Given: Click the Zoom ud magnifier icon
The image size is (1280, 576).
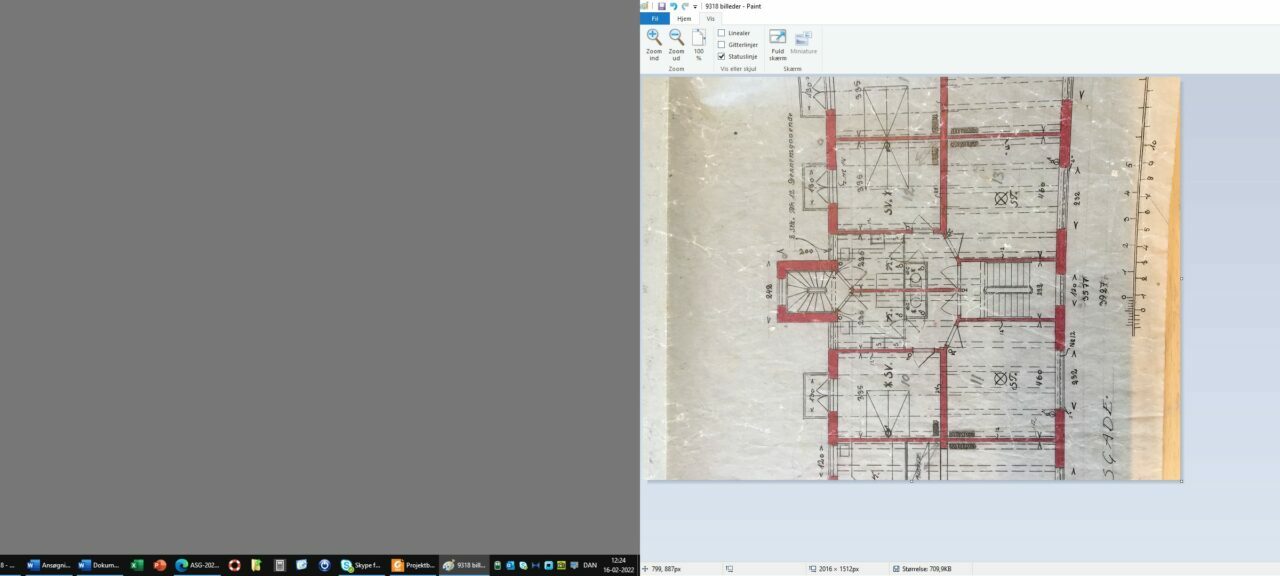Looking at the screenshot, I should click(x=676, y=38).
